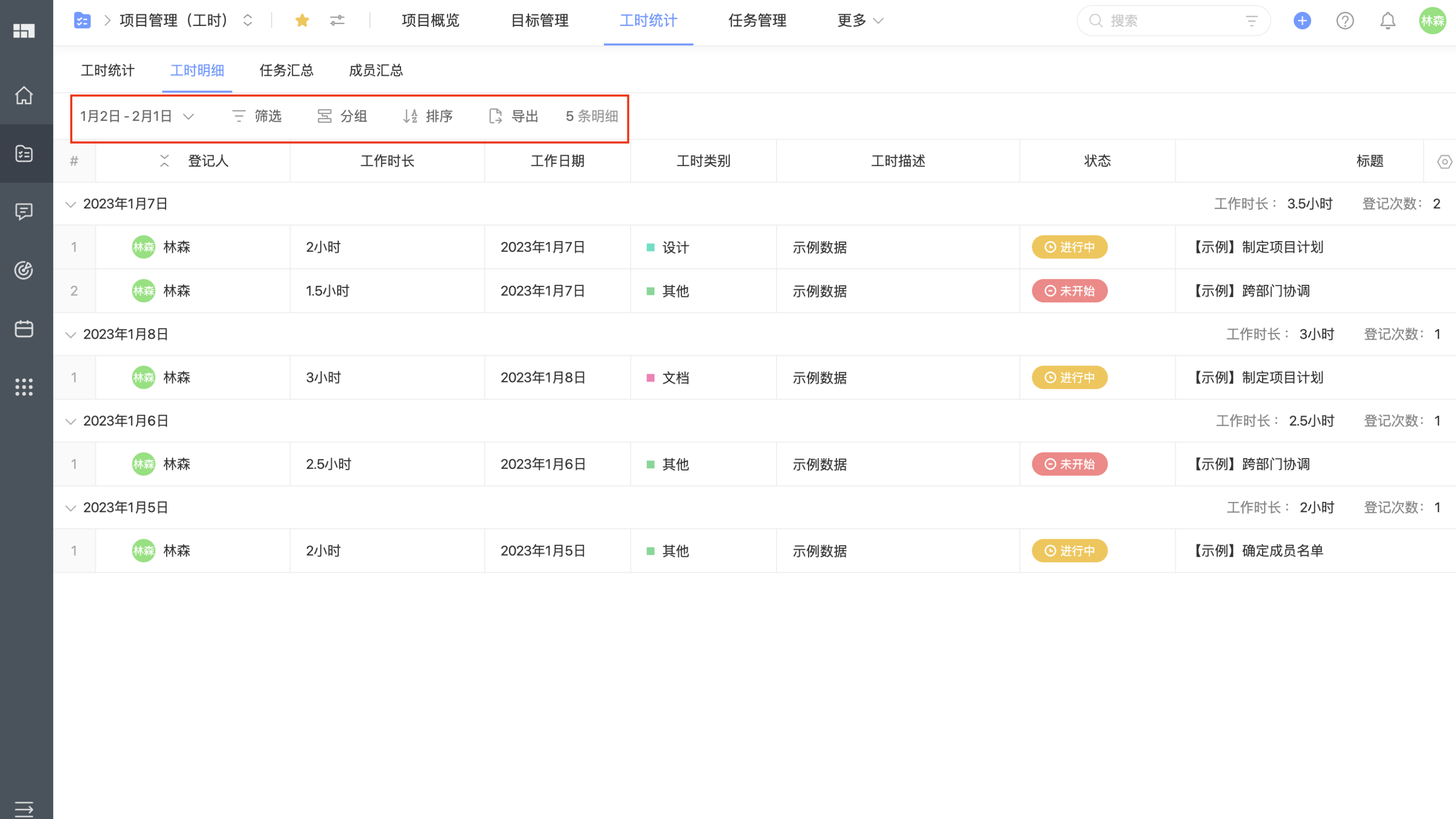Go to Home via sidebar house icon
Image resolution: width=1456 pixels, height=819 pixels.
coord(24,95)
